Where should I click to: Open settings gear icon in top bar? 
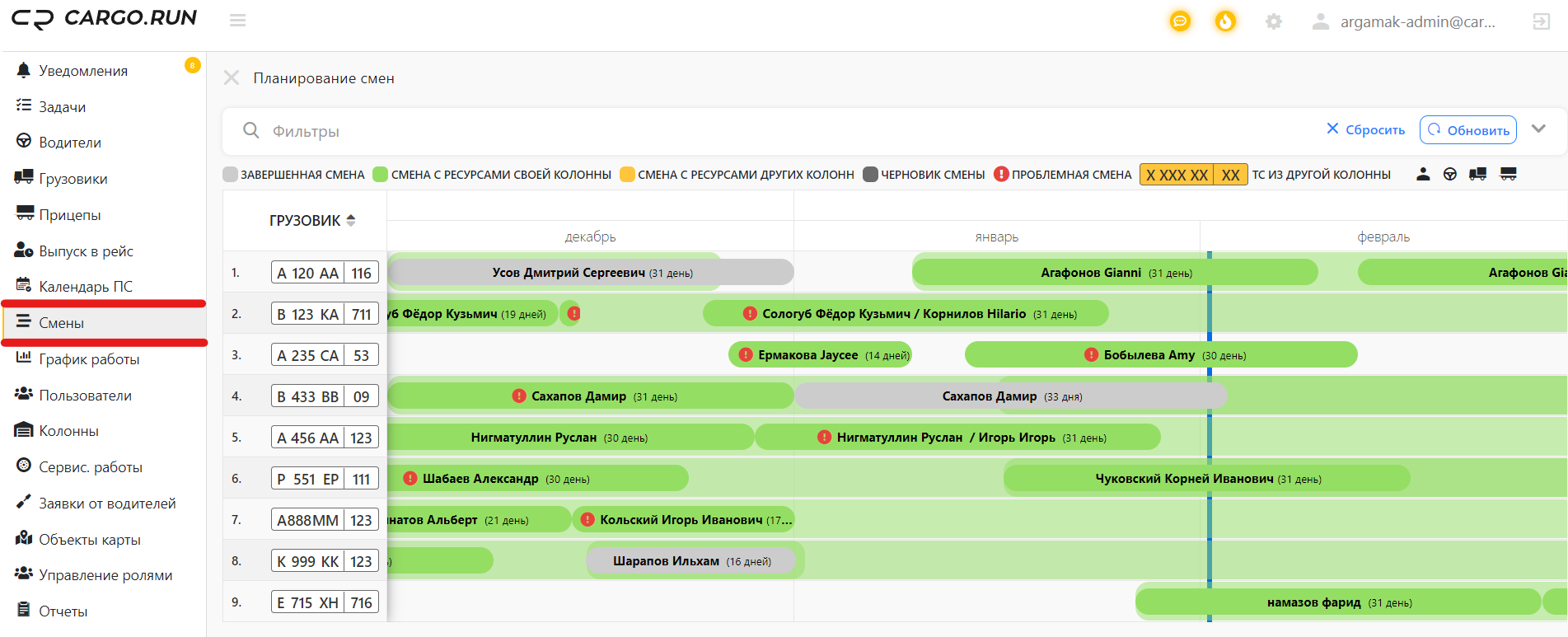(1274, 21)
